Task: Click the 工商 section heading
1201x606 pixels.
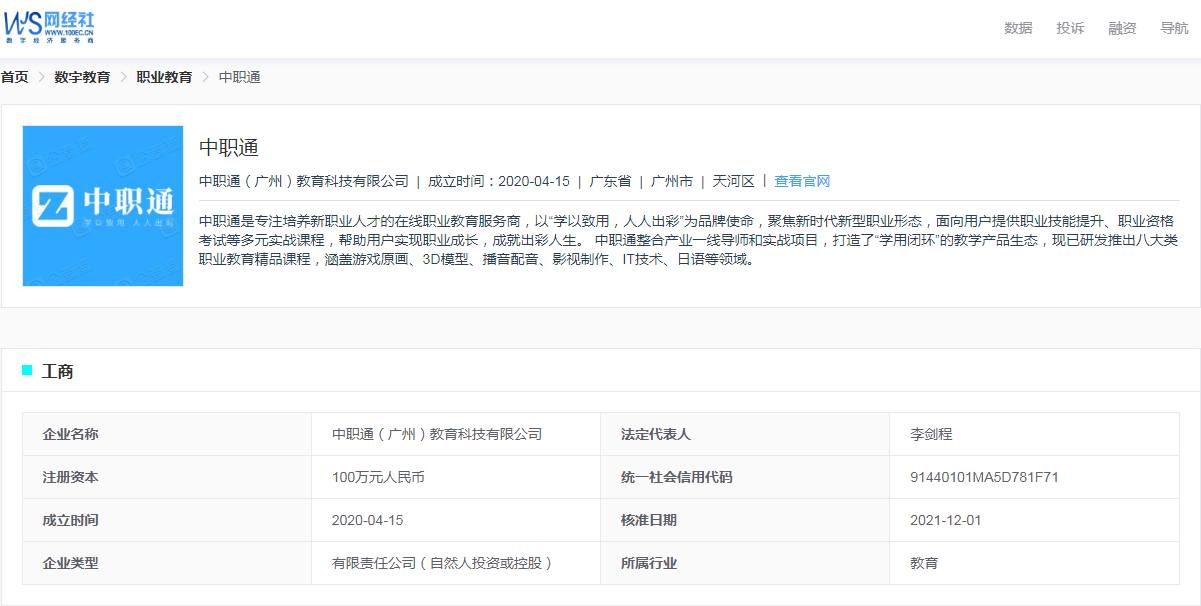Action: [x=57, y=371]
